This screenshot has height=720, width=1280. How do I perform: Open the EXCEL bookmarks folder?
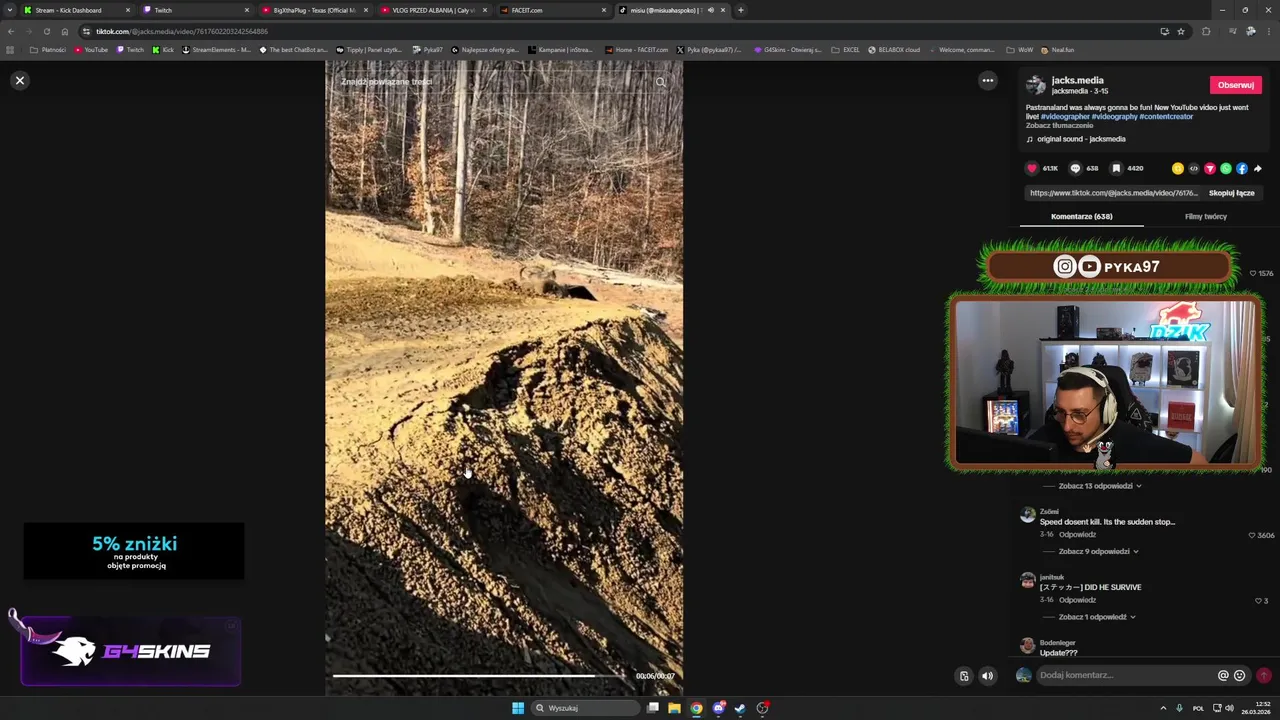click(846, 49)
